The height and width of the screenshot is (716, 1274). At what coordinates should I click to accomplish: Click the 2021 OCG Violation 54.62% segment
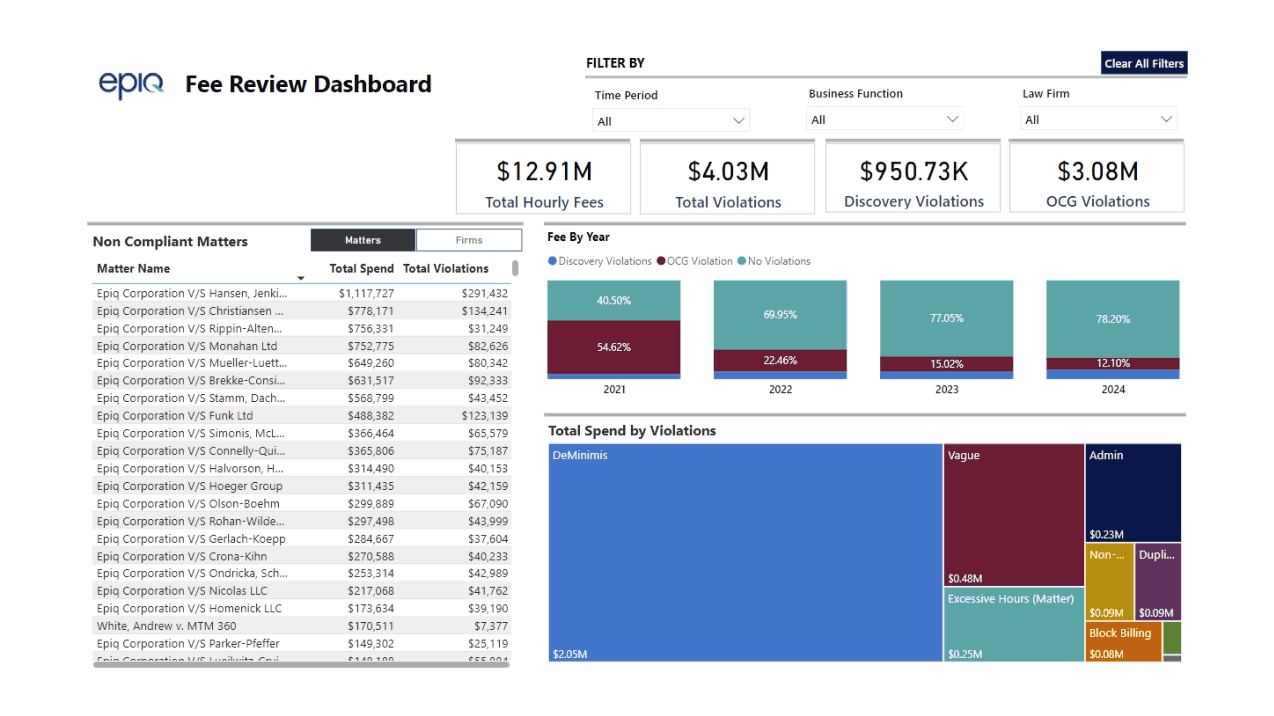tap(614, 347)
